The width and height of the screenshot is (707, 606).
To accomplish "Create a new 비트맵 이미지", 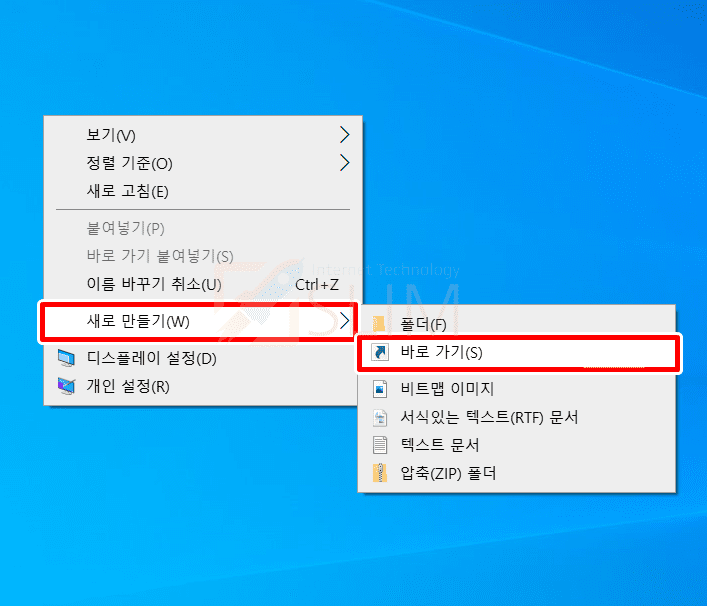I will coord(517,389).
